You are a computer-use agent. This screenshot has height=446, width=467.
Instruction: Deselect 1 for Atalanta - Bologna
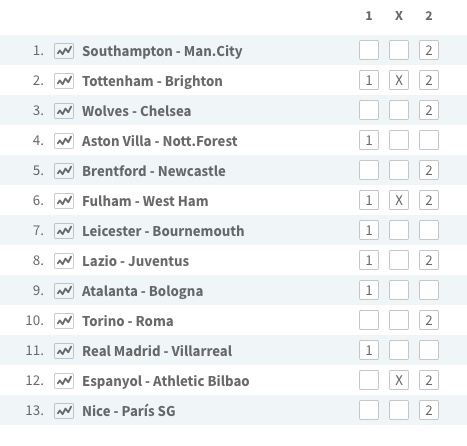369,290
